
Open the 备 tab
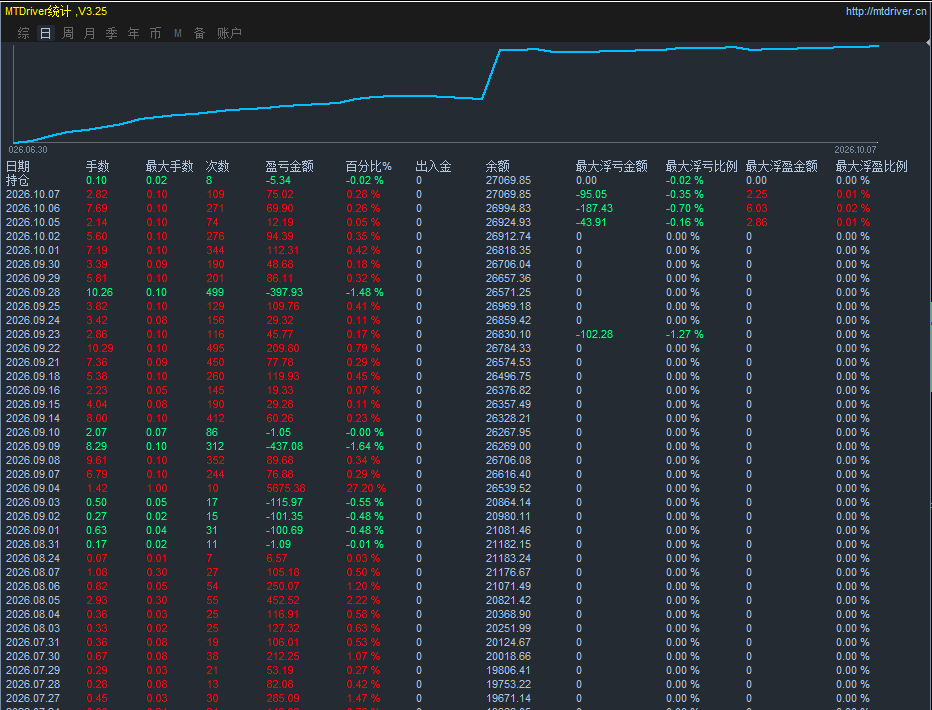click(x=200, y=33)
